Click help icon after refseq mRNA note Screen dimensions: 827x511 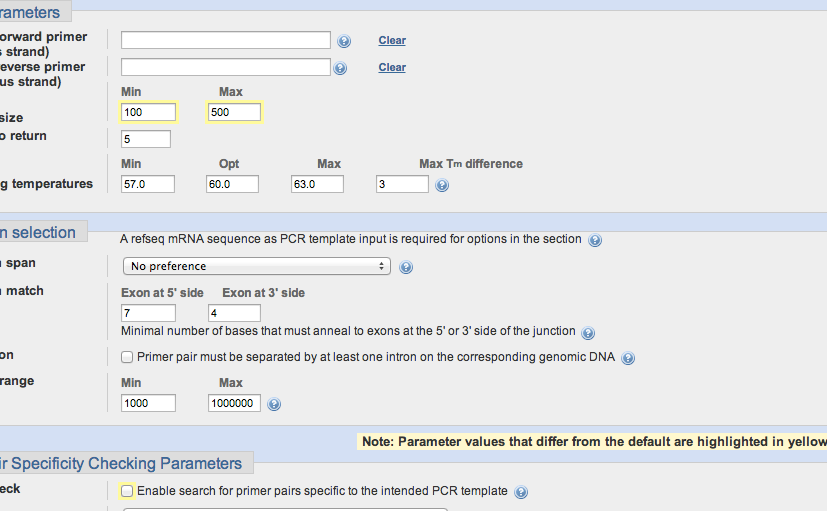click(595, 240)
